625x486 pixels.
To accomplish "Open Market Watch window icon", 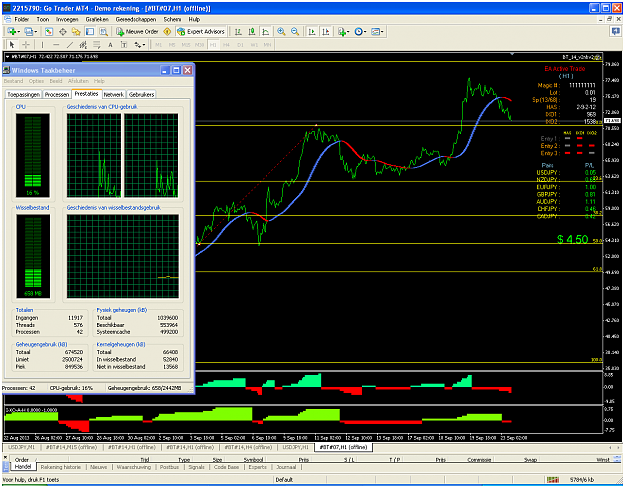I will [x=49, y=31].
